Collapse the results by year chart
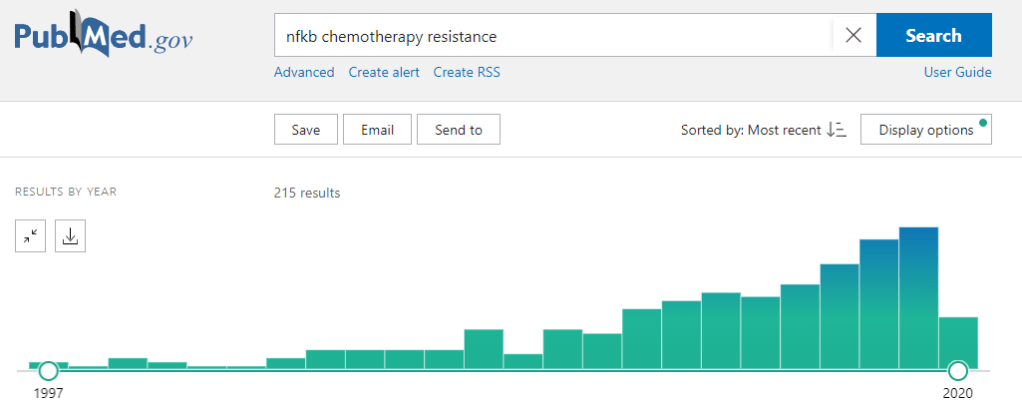Screen dimensions: 1022x408 [x=31, y=236]
